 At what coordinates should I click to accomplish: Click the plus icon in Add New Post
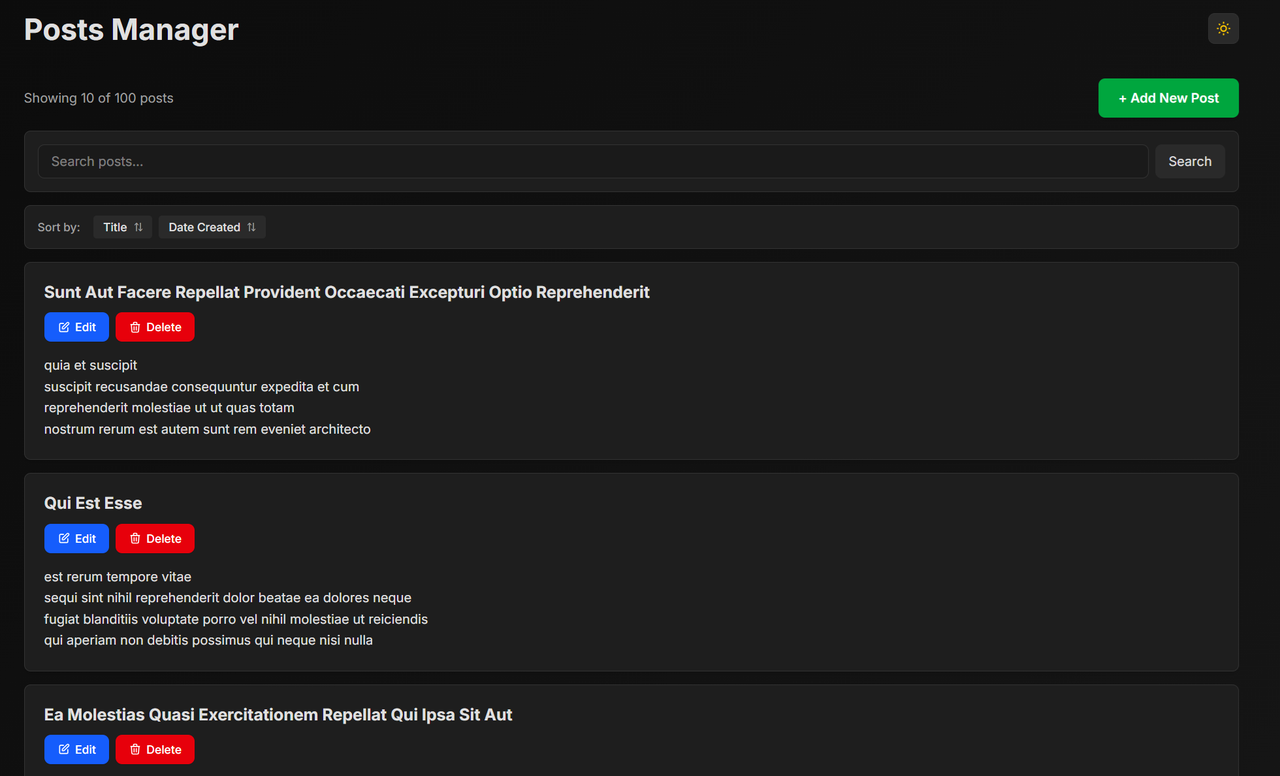(x=1124, y=97)
